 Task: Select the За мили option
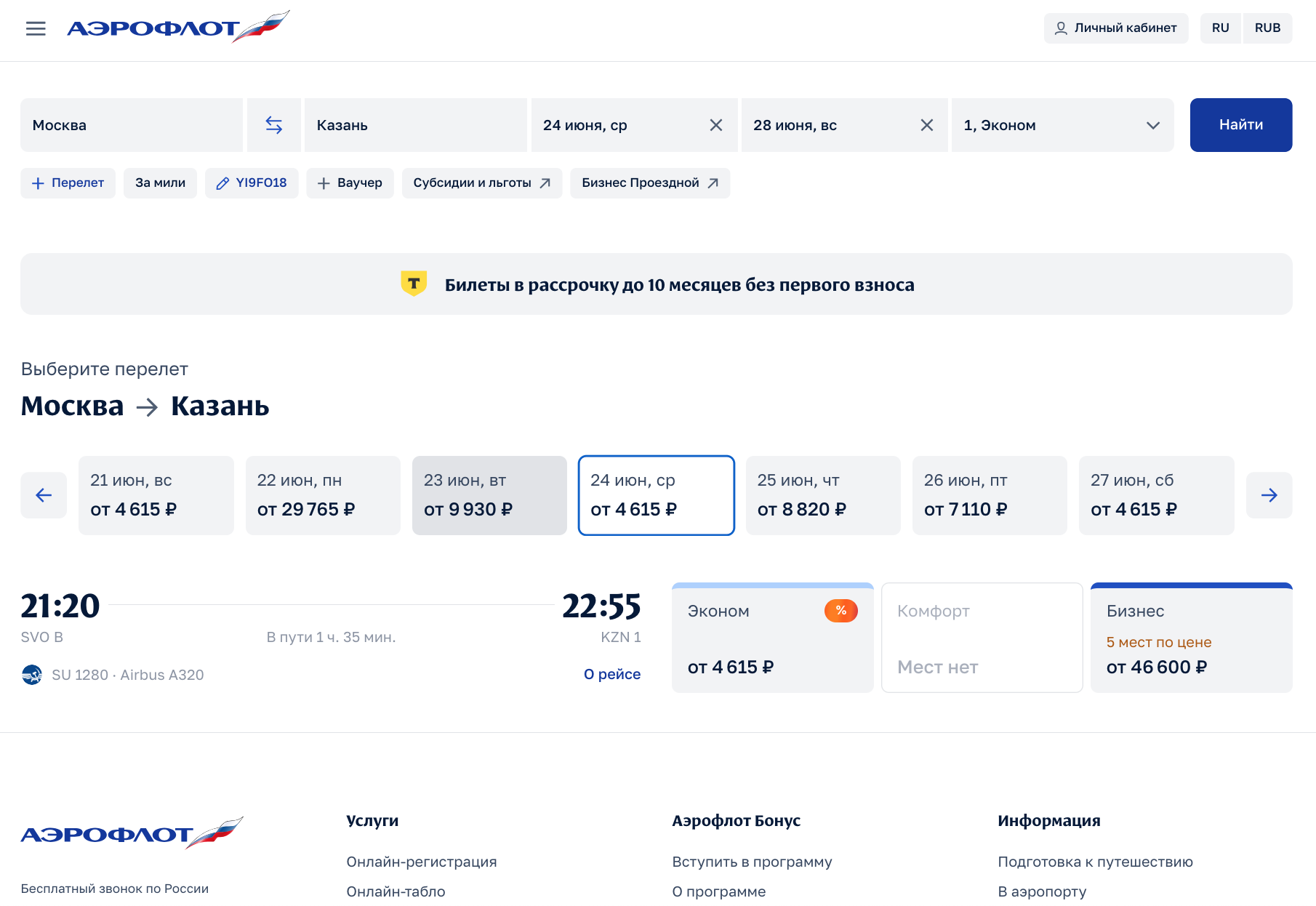pyautogui.click(x=160, y=183)
